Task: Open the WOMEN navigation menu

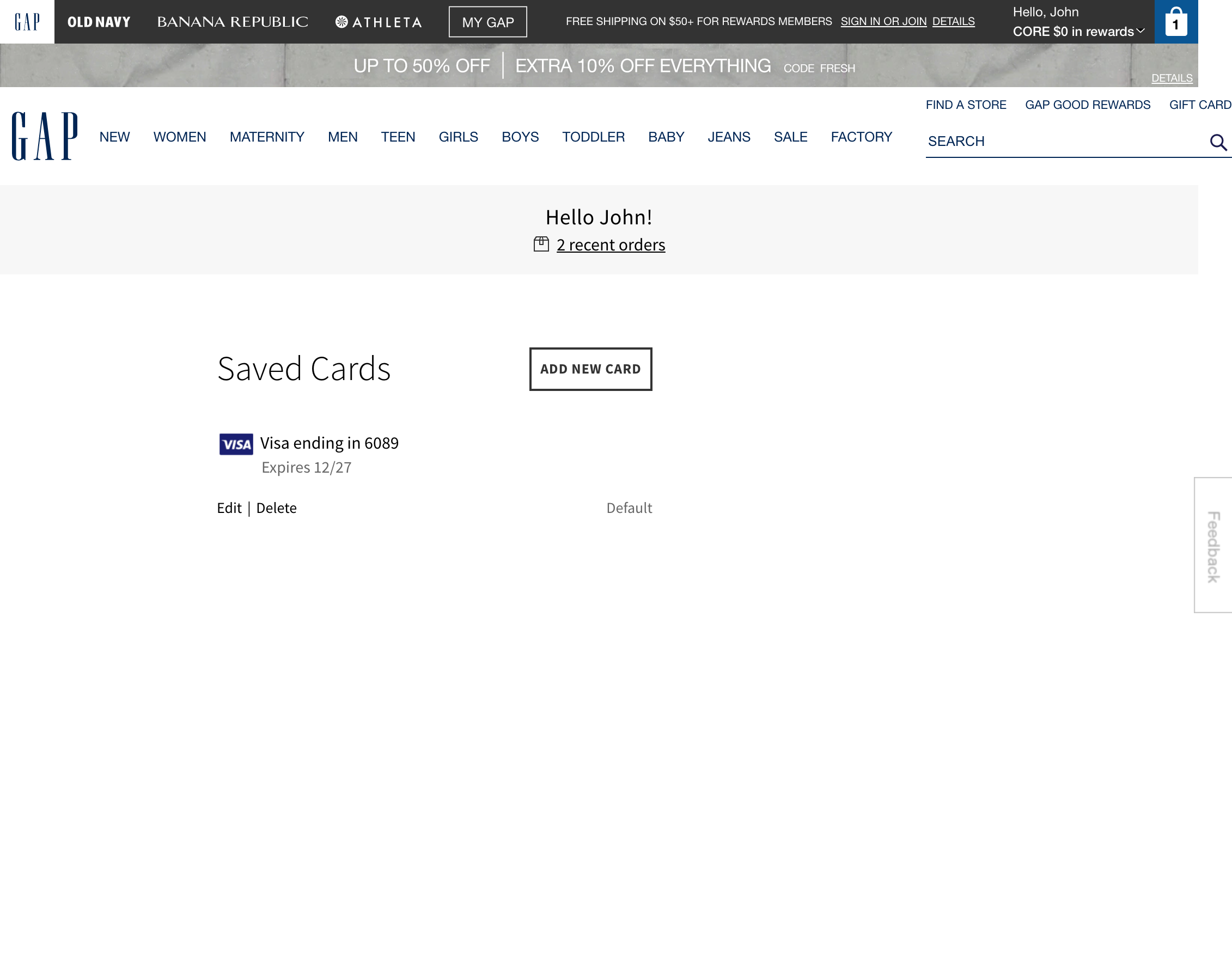Action: pos(179,137)
